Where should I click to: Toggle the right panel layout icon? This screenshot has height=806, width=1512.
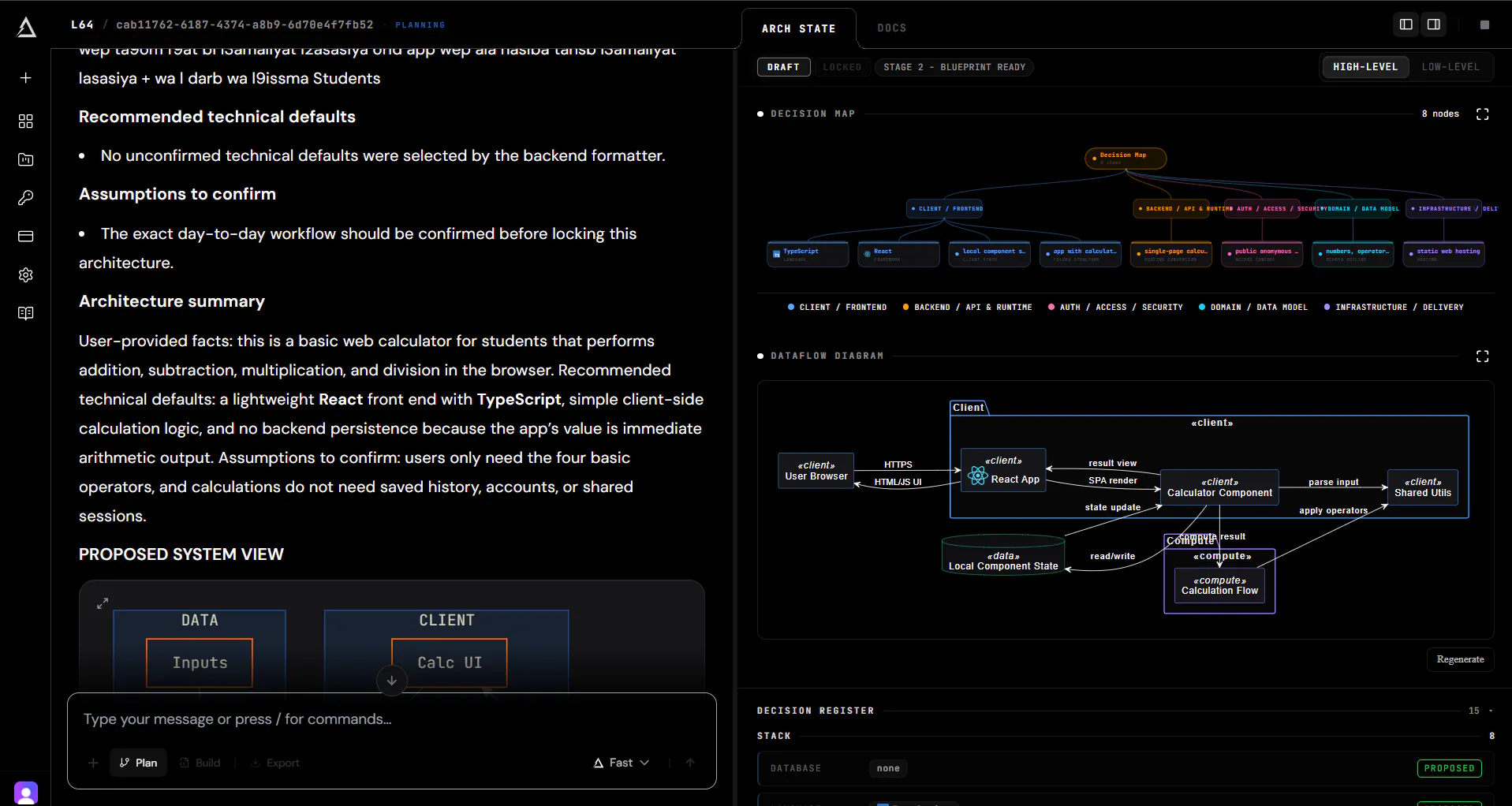1434,24
